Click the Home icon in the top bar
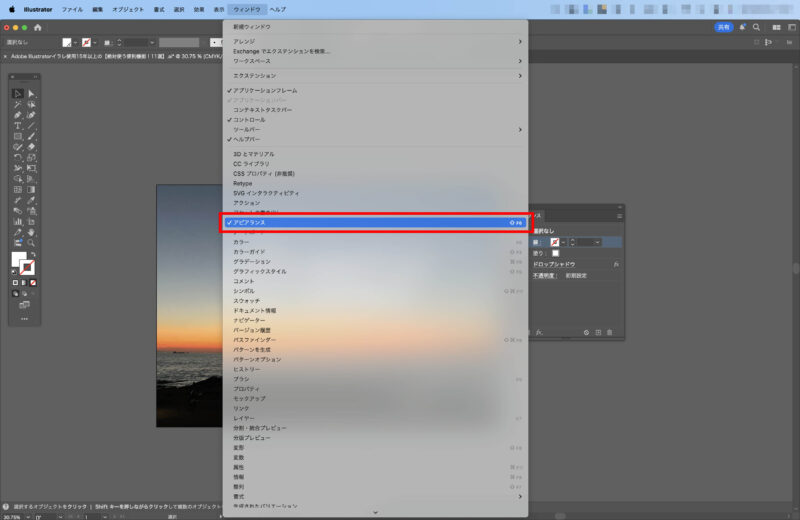800x520 pixels. [38, 27]
